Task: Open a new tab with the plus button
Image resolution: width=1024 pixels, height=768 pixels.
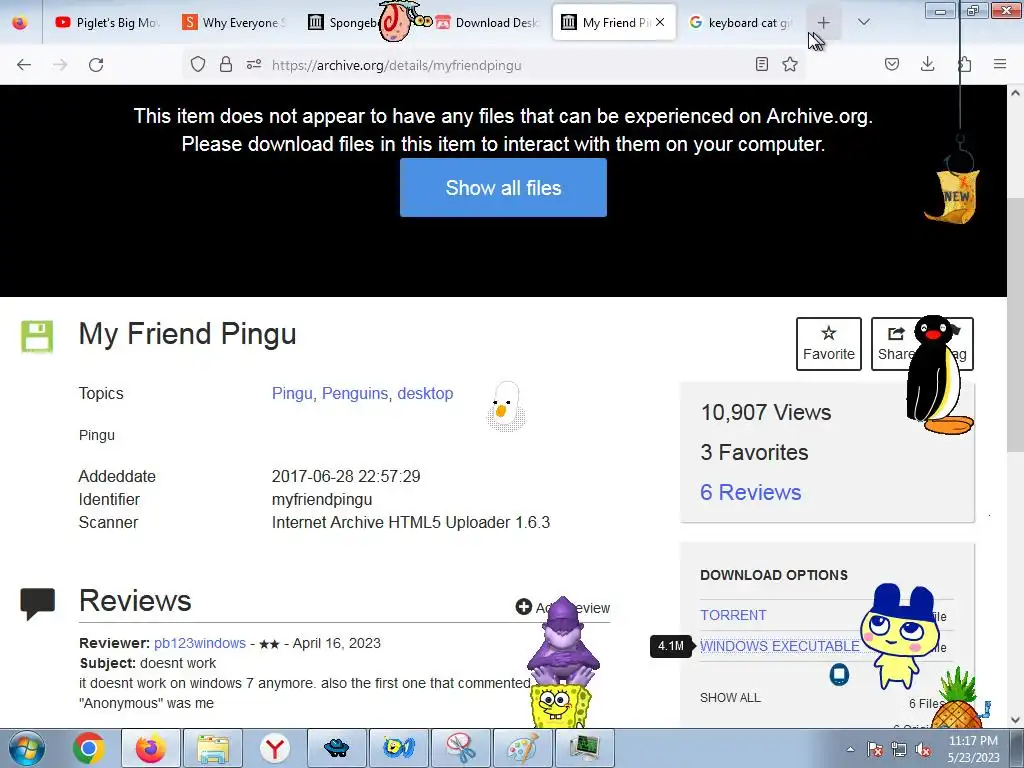Action: point(824,23)
